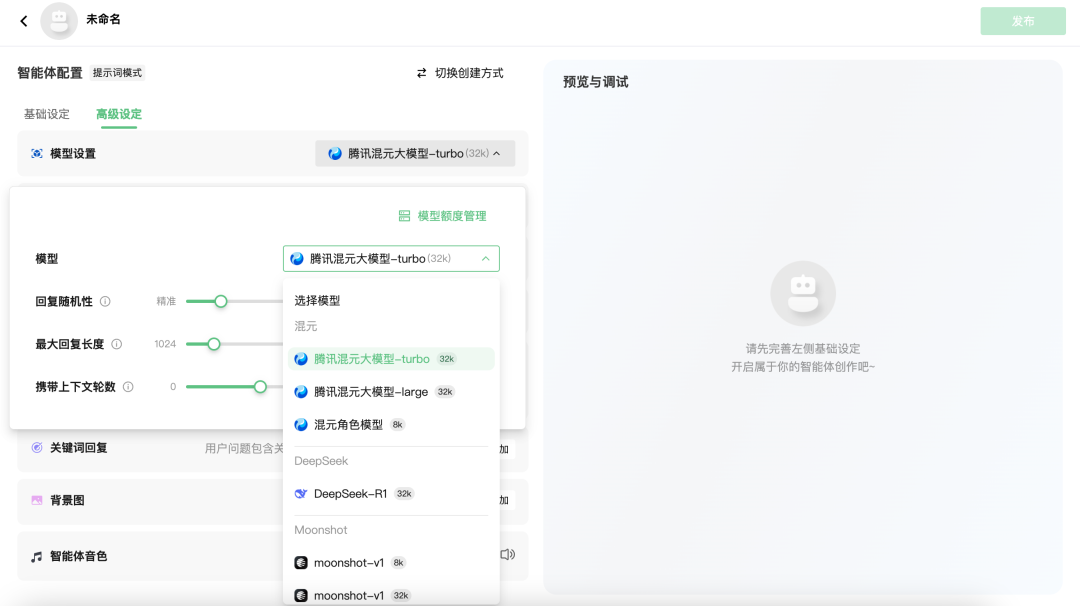Open the 高级设定 tab

pyautogui.click(x=119, y=114)
